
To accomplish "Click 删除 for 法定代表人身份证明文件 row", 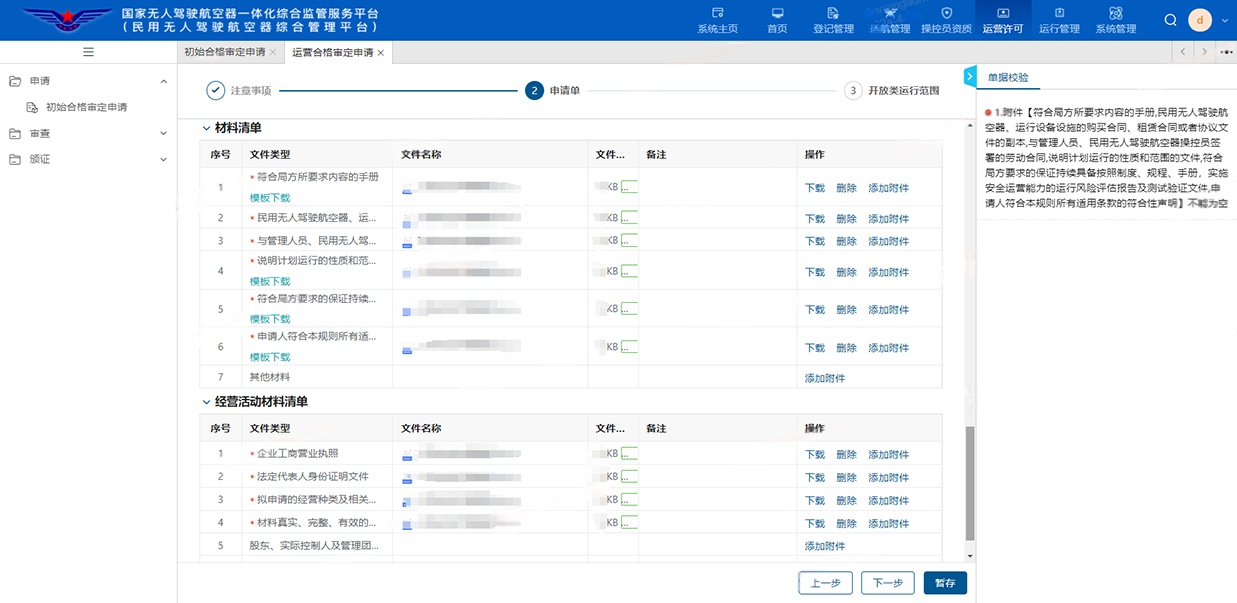I will pos(846,477).
